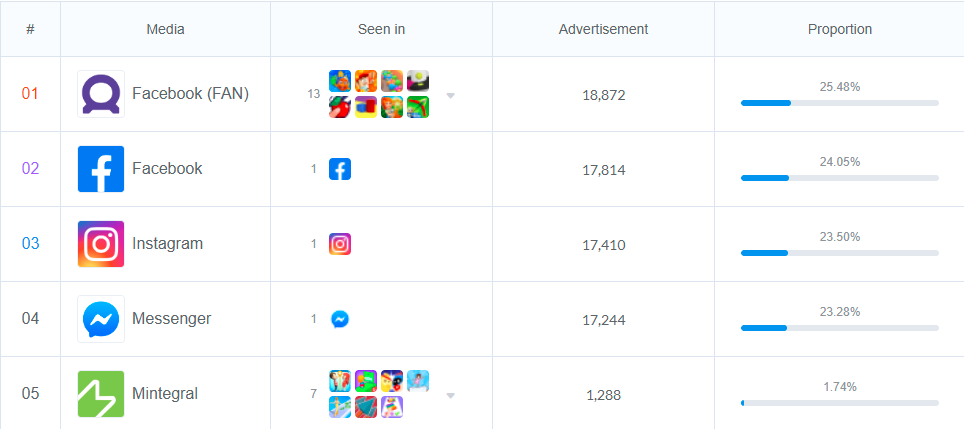Click first app thumbnail in Facebook (FAN) row
Image resolution: width=964 pixels, height=429 pixels.
(340, 81)
